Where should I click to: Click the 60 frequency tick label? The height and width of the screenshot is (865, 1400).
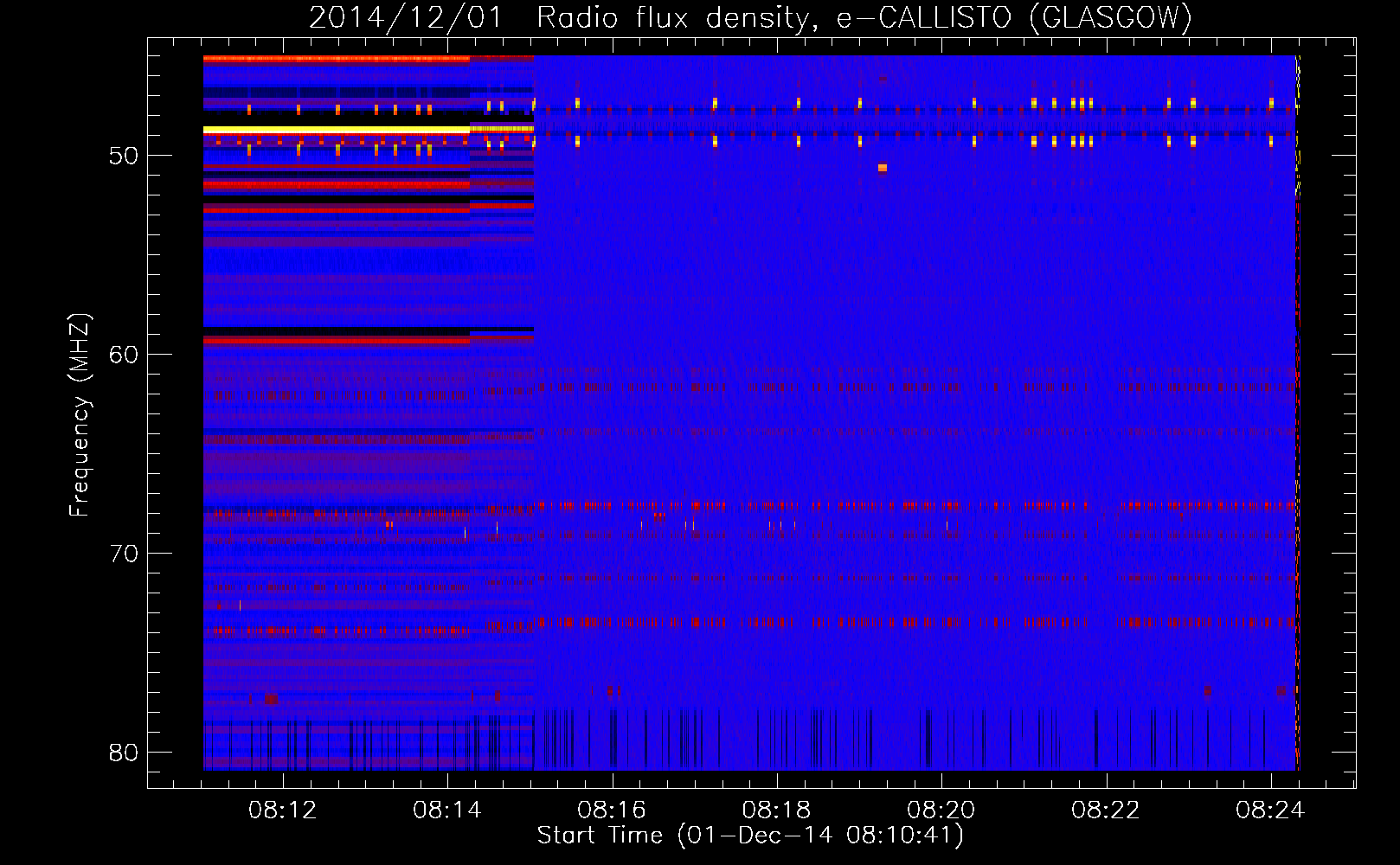pyautogui.click(x=124, y=356)
